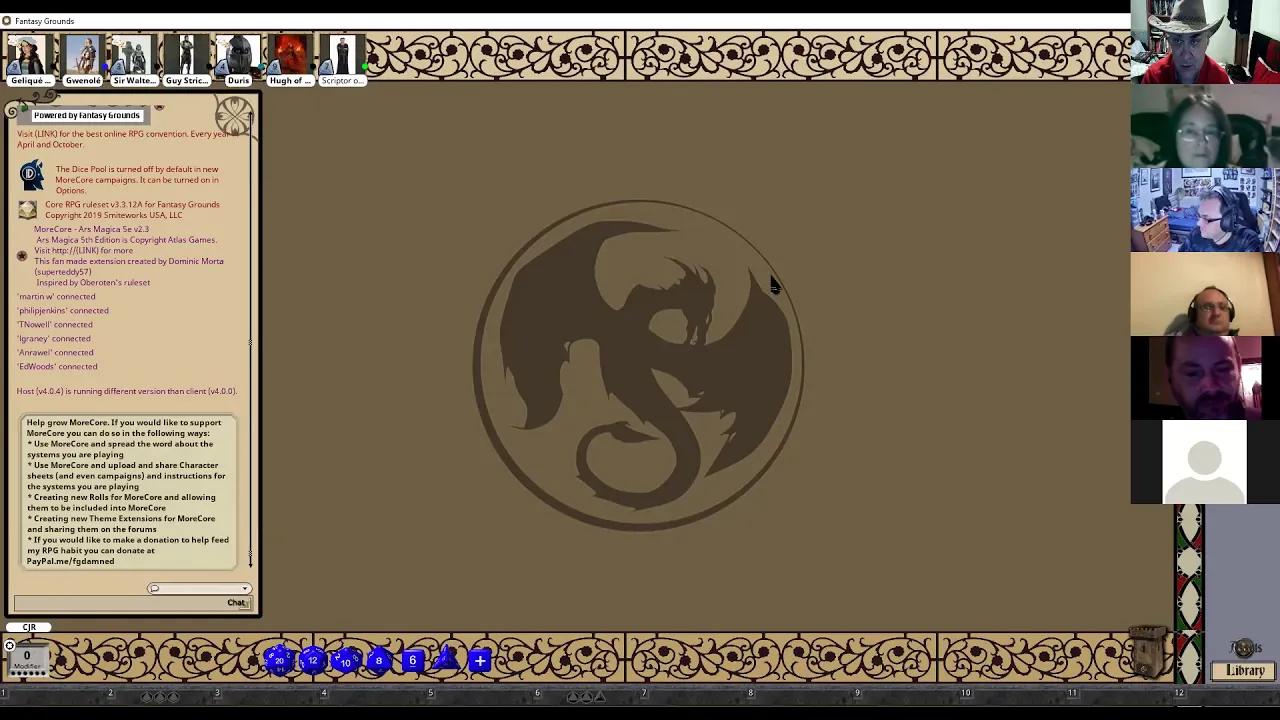Image resolution: width=1280 pixels, height=720 pixels.
Task: Click "'Anrawel' connected" message
Action: tap(55, 352)
